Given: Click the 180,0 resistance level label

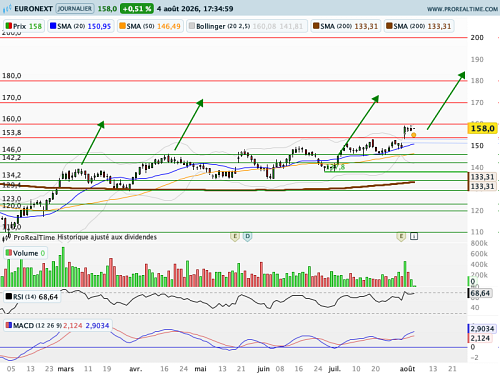Looking at the screenshot, I should click(x=12, y=76).
